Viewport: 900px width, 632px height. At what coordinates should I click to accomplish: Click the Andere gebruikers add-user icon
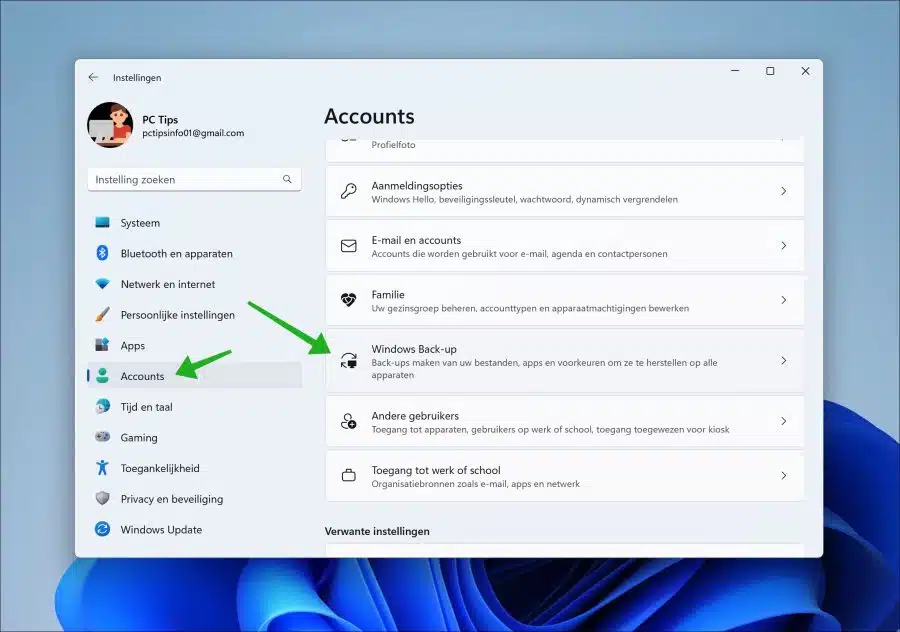pyautogui.click(x=348, y=421)
